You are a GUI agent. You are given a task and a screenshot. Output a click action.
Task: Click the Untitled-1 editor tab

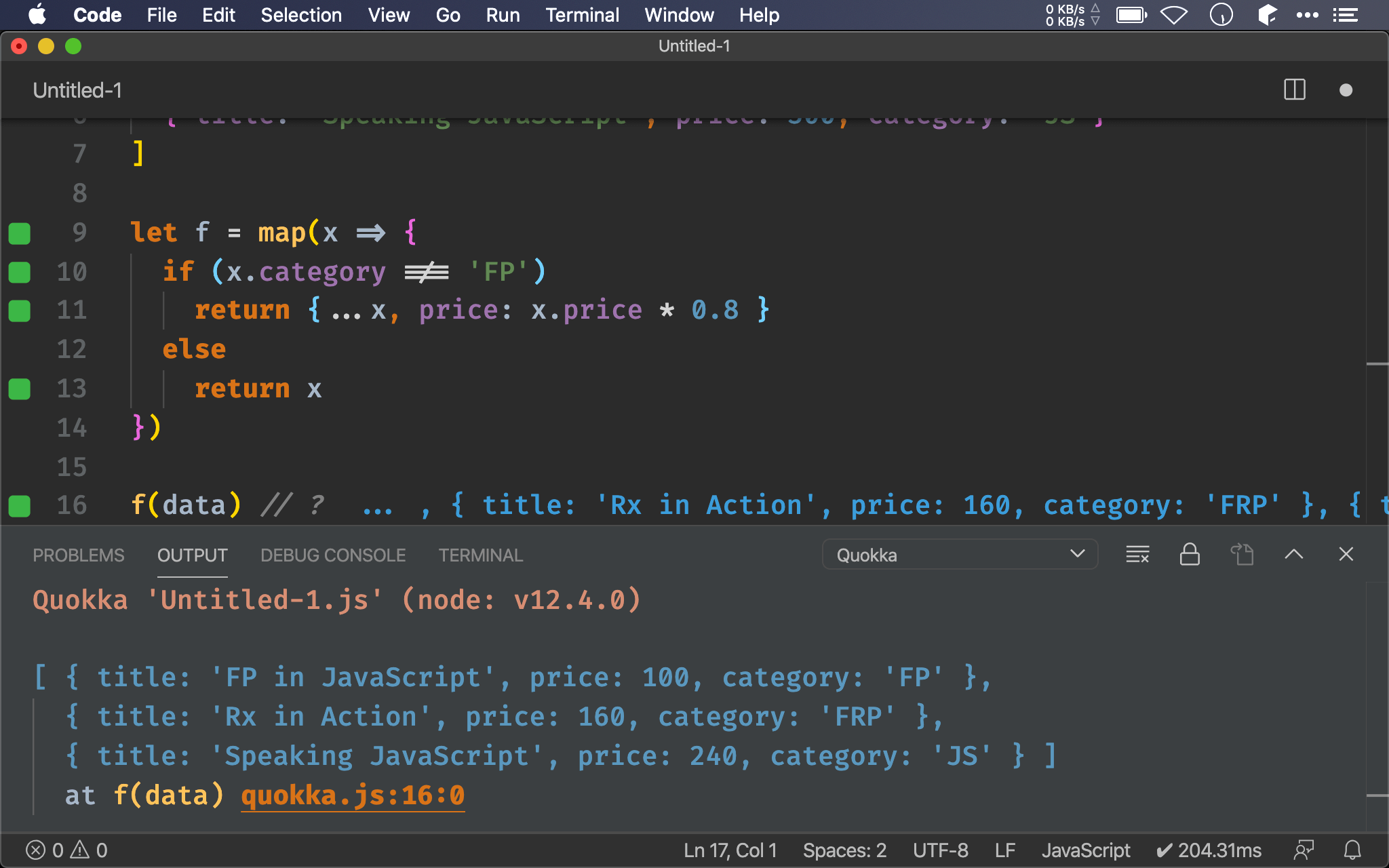pyautogui.click(x=77, y=90)
